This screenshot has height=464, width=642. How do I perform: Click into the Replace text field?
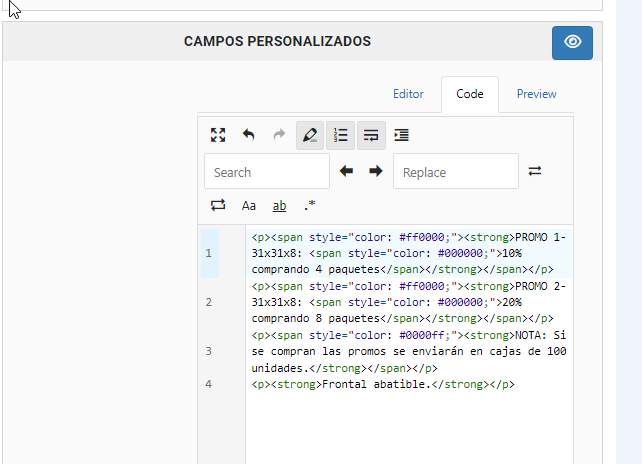455,172
